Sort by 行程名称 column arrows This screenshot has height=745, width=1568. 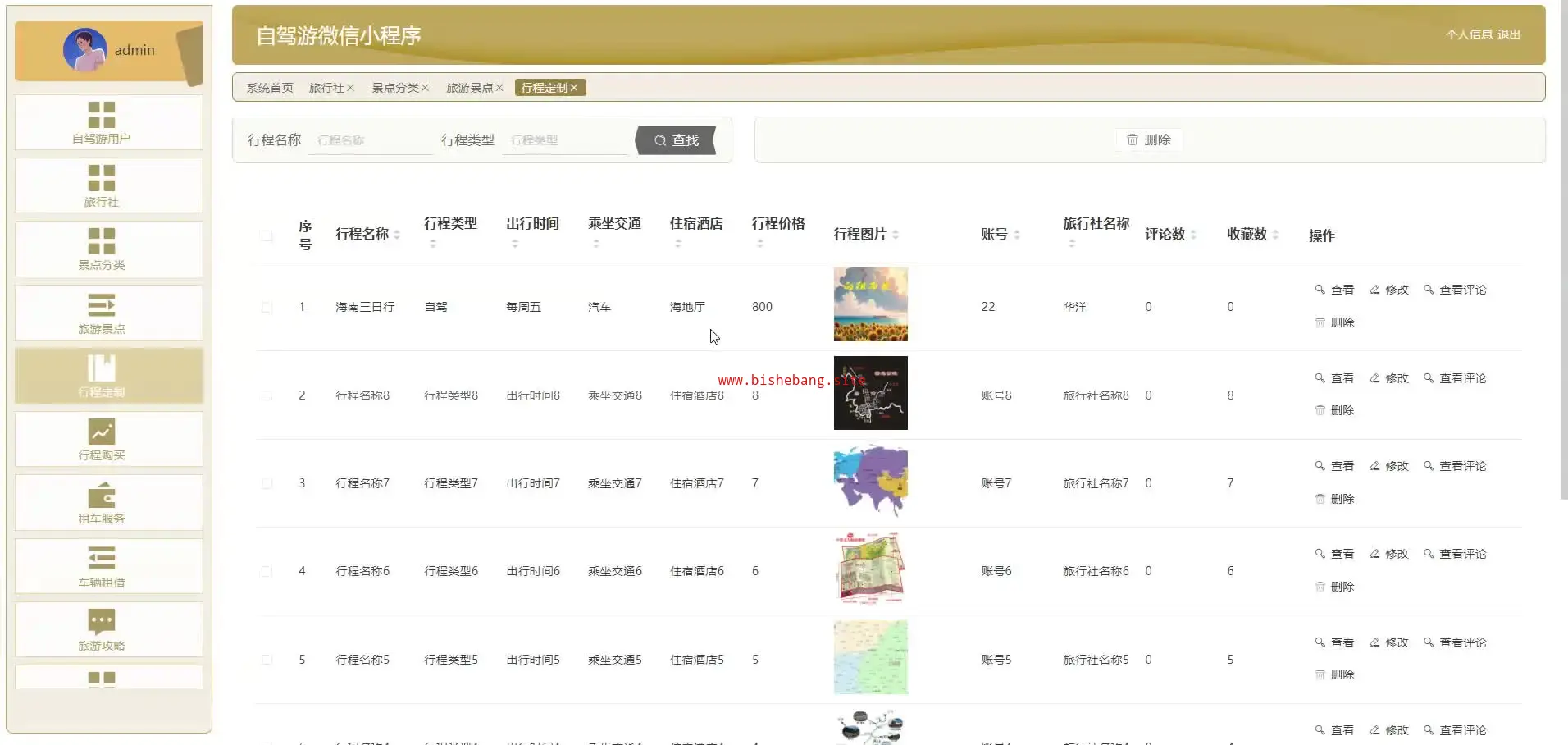[397, 235]
